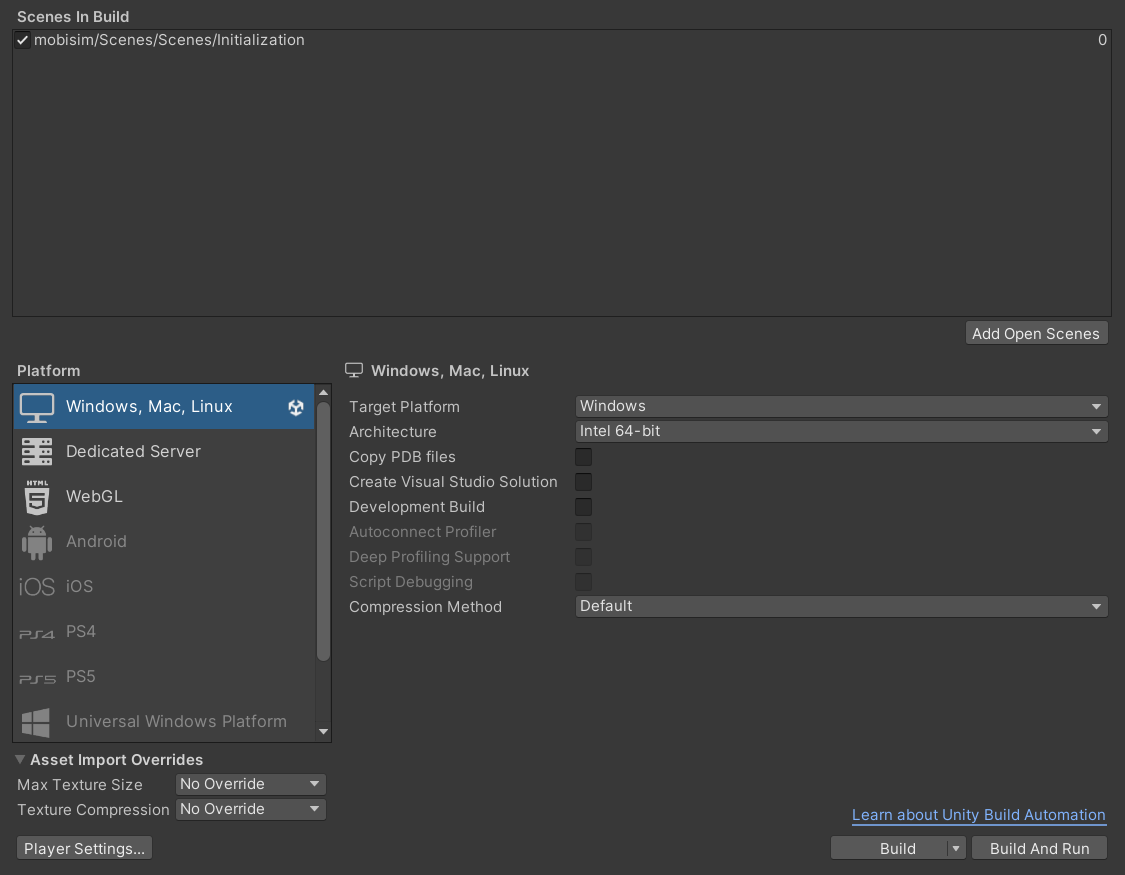Enable Development Build checkbox

tap(583, 507)
